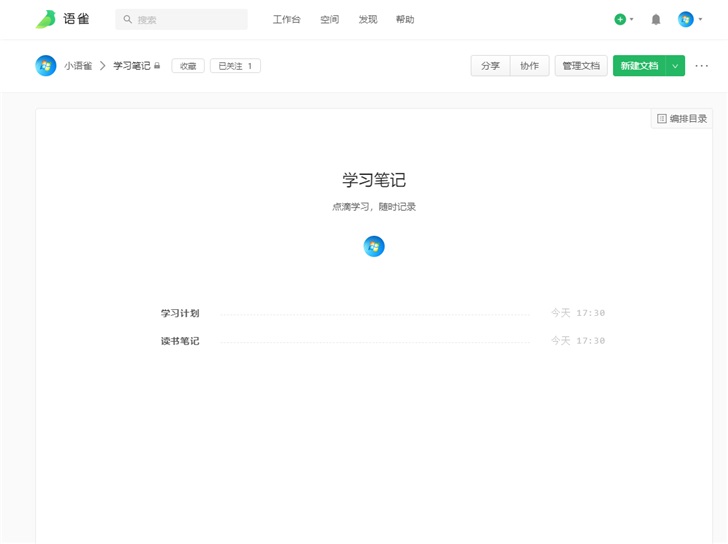Image resolution: width=728 pixels, height=544 pixels.
Task: Click the 学习笔记 page title
Action: click(x=374, y=180)
